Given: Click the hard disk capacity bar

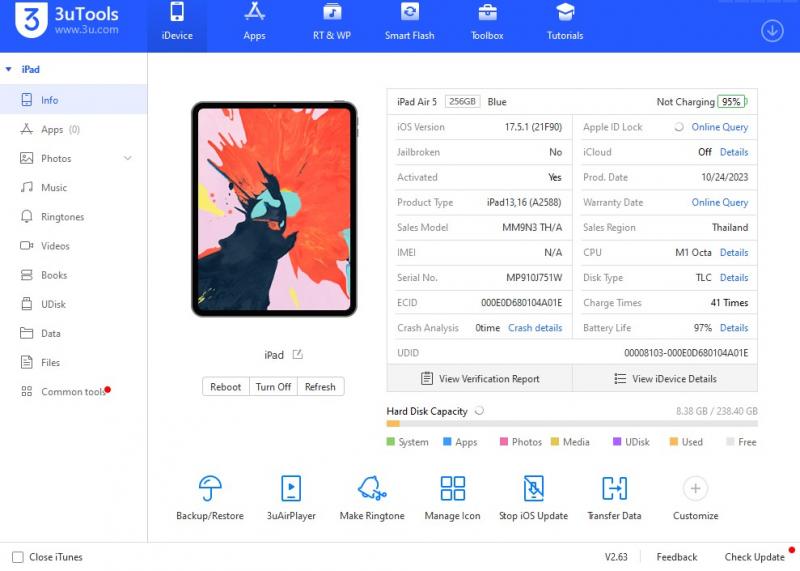Looking at the screenshot, I should pos(571,424).
